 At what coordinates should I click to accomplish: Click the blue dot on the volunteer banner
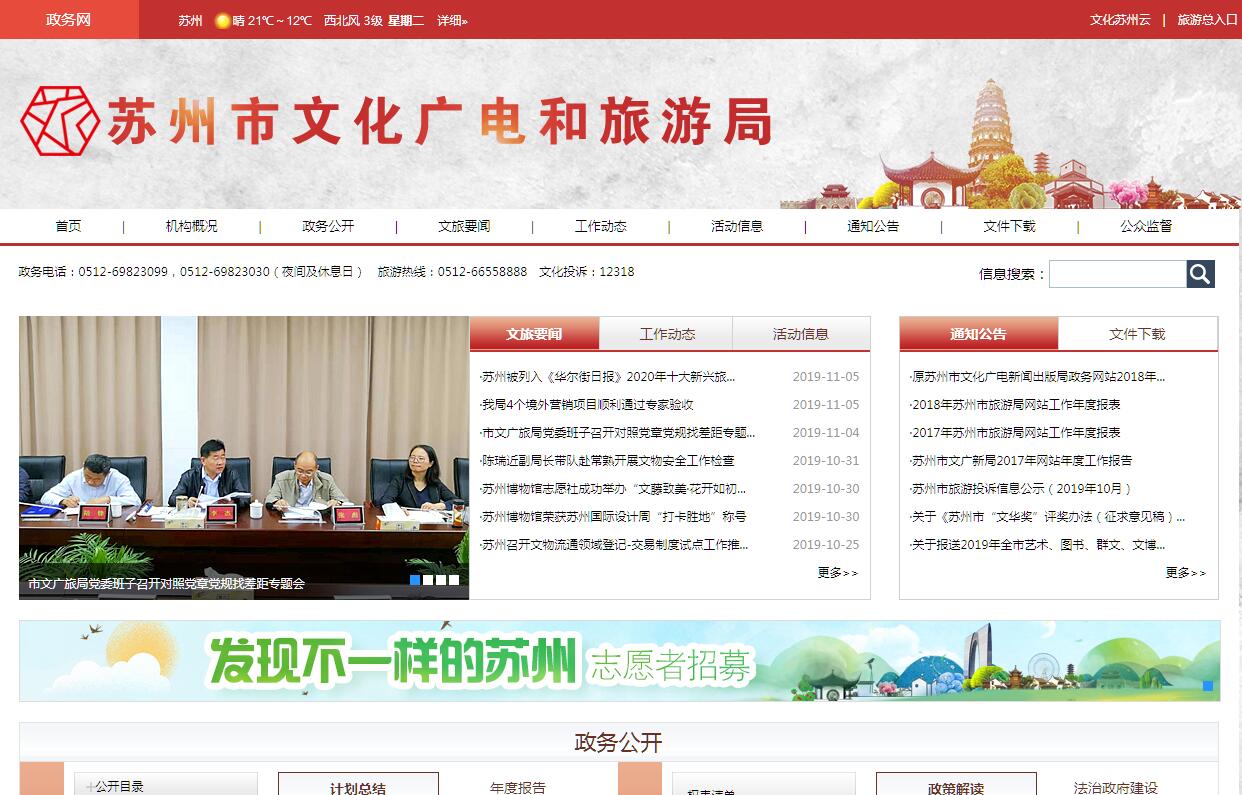[x=1207, y=686]
